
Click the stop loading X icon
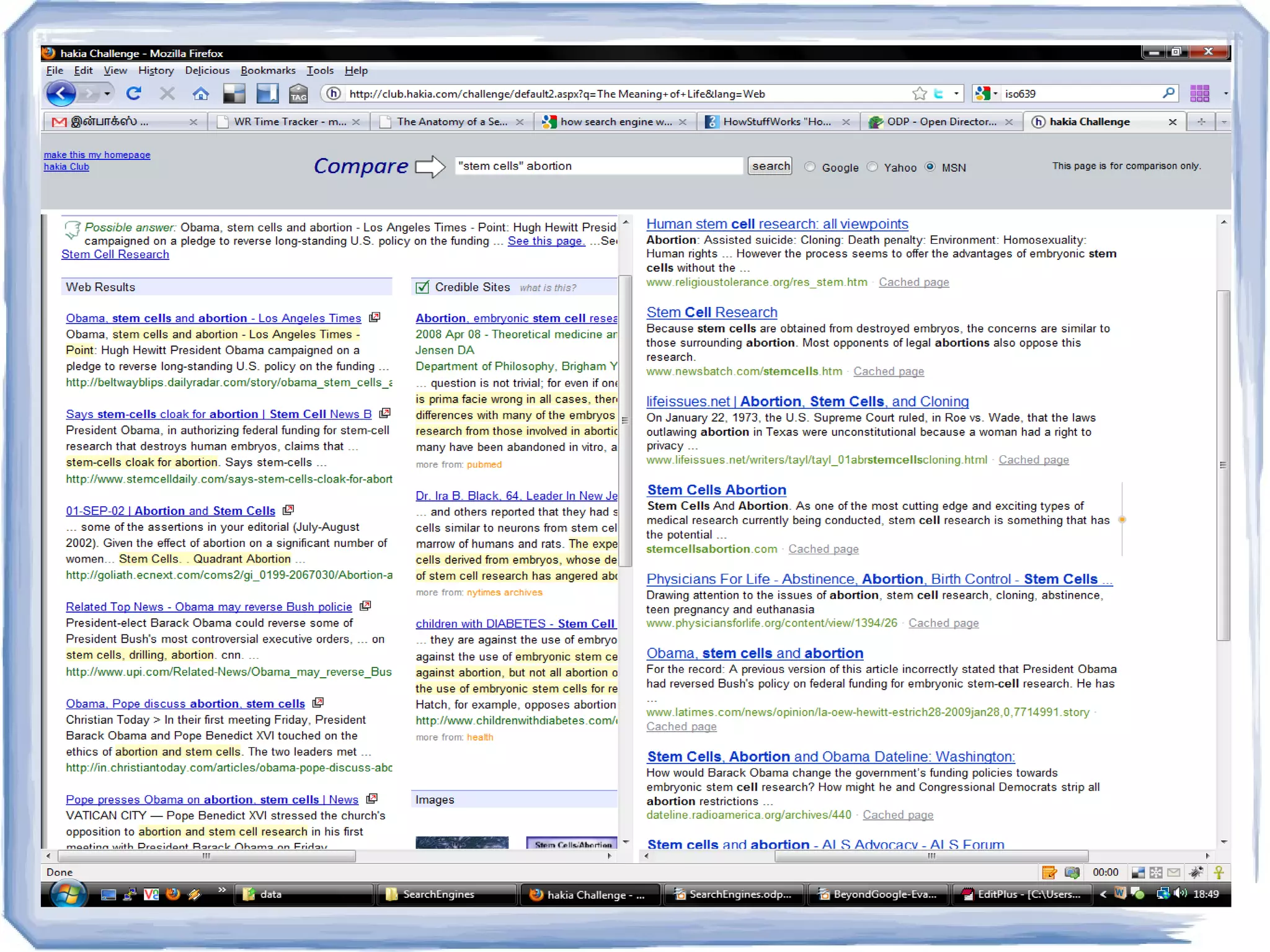tap(167, 94)
